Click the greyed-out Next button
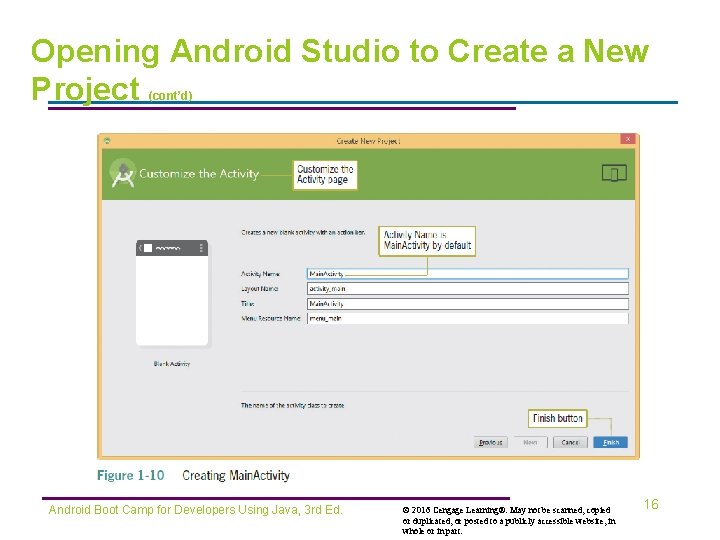720x540 pixels. (x=530, y=442)
